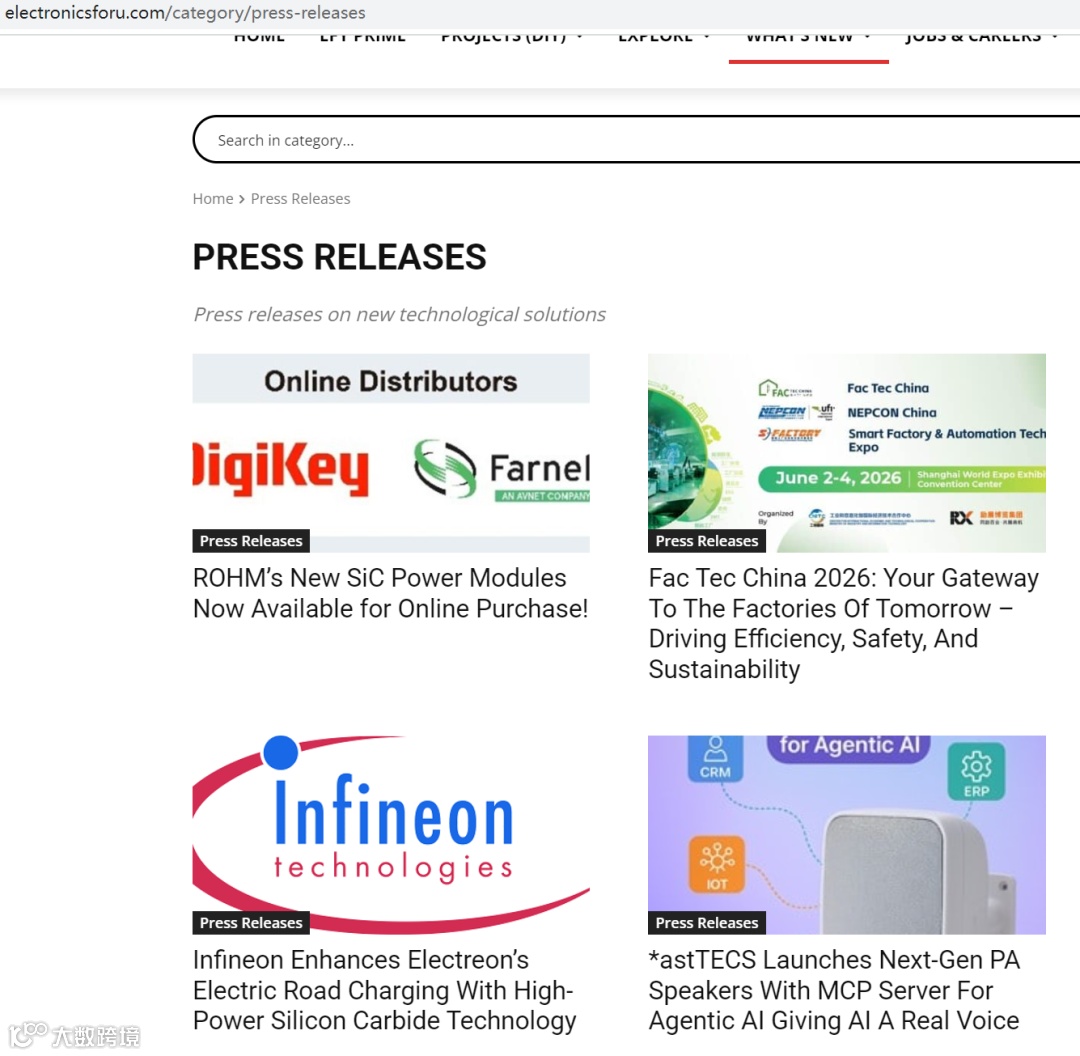
Task: Read ROHM's New SiC Power Modules article
Action: tap(391, 593)
